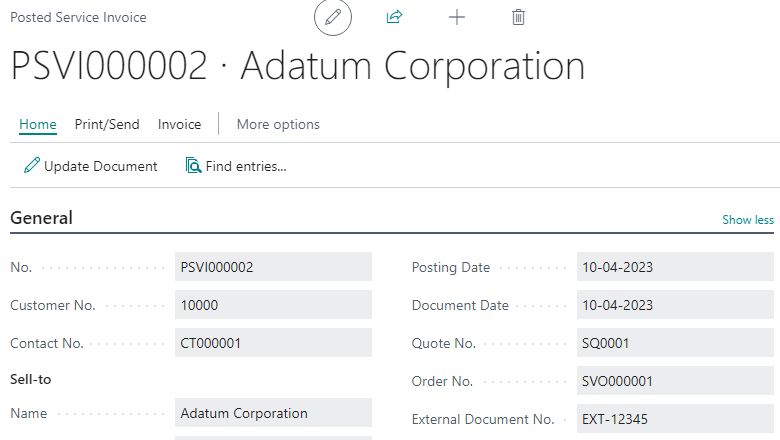
Task: Select the Name field Adatum Corporation
Action: tap(273, 413)
